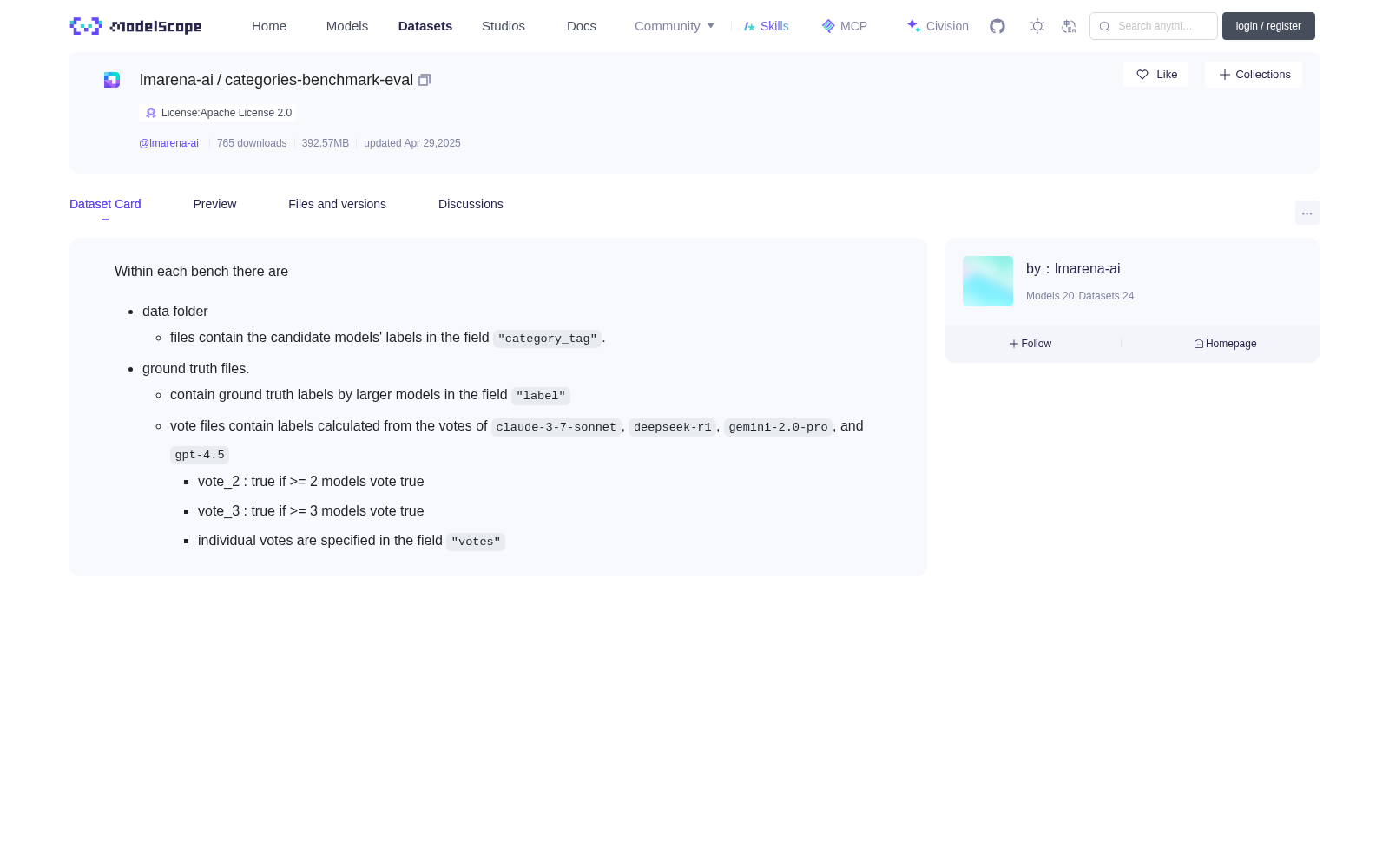Screen dimensions: 1389x868
Task: Click the claude-3-7-sonnet code text
Action: [x=556, y=427]
